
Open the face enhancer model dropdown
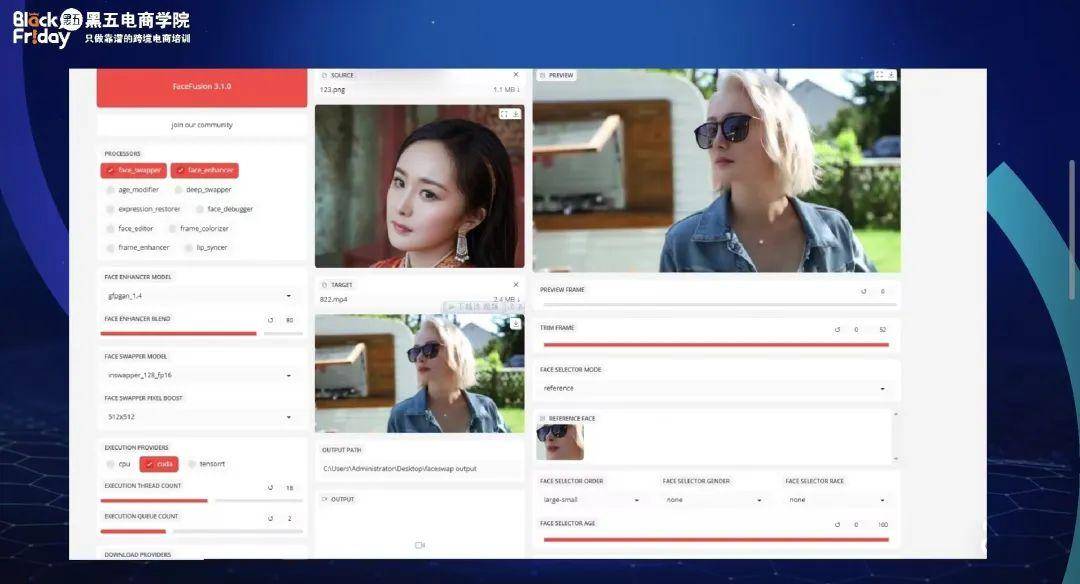[x=200, y=295]
